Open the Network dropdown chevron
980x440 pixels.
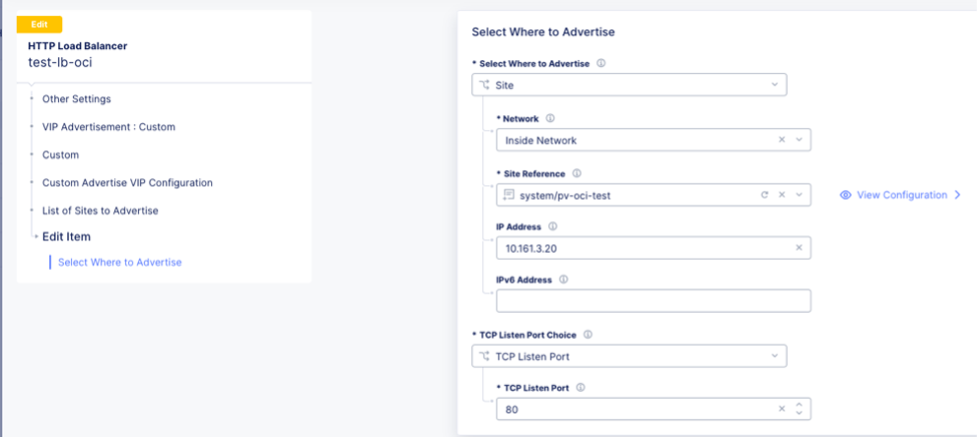(798, 140)
